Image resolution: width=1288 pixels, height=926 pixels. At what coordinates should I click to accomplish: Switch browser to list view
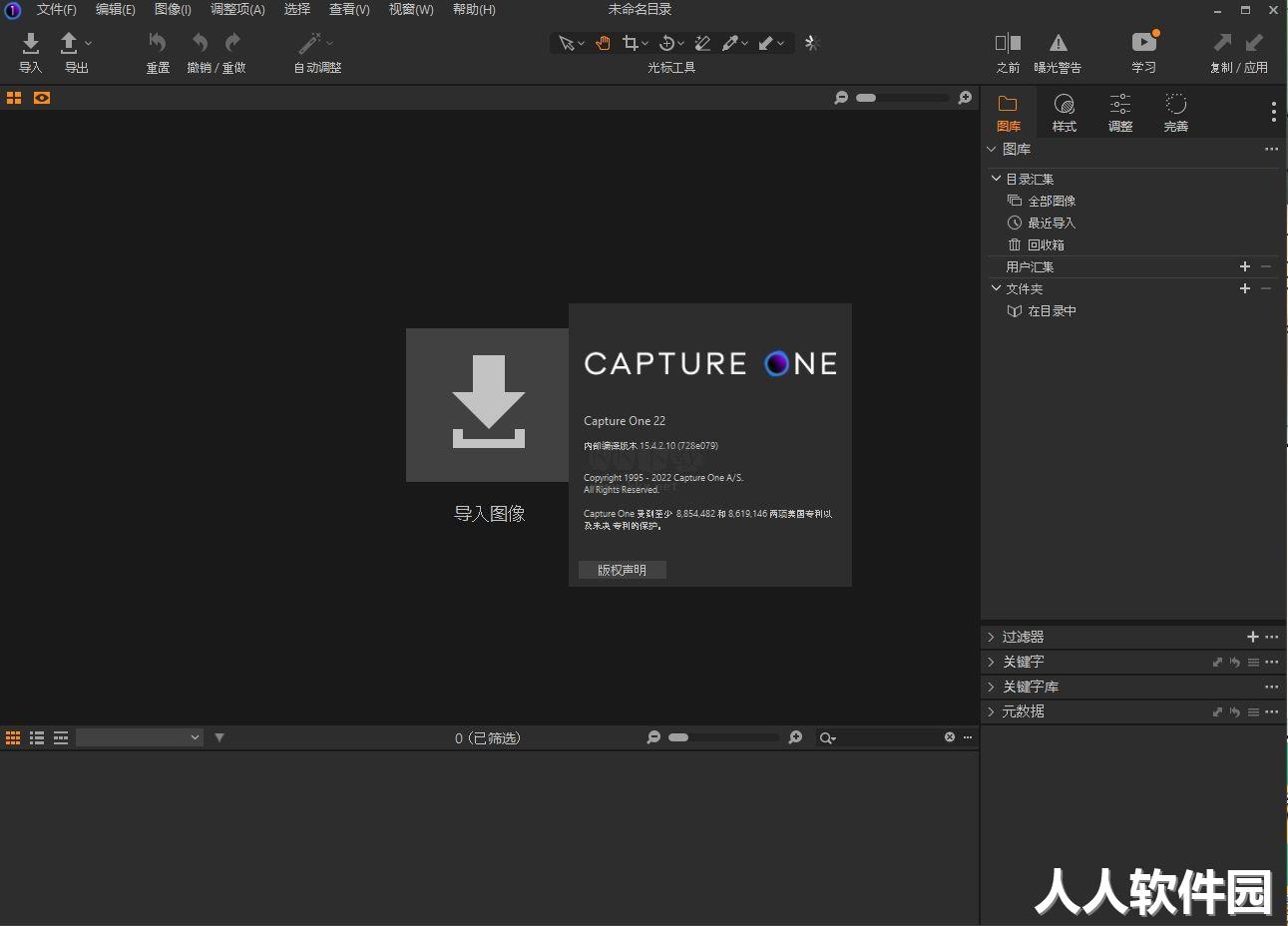[x=37, y=737]
